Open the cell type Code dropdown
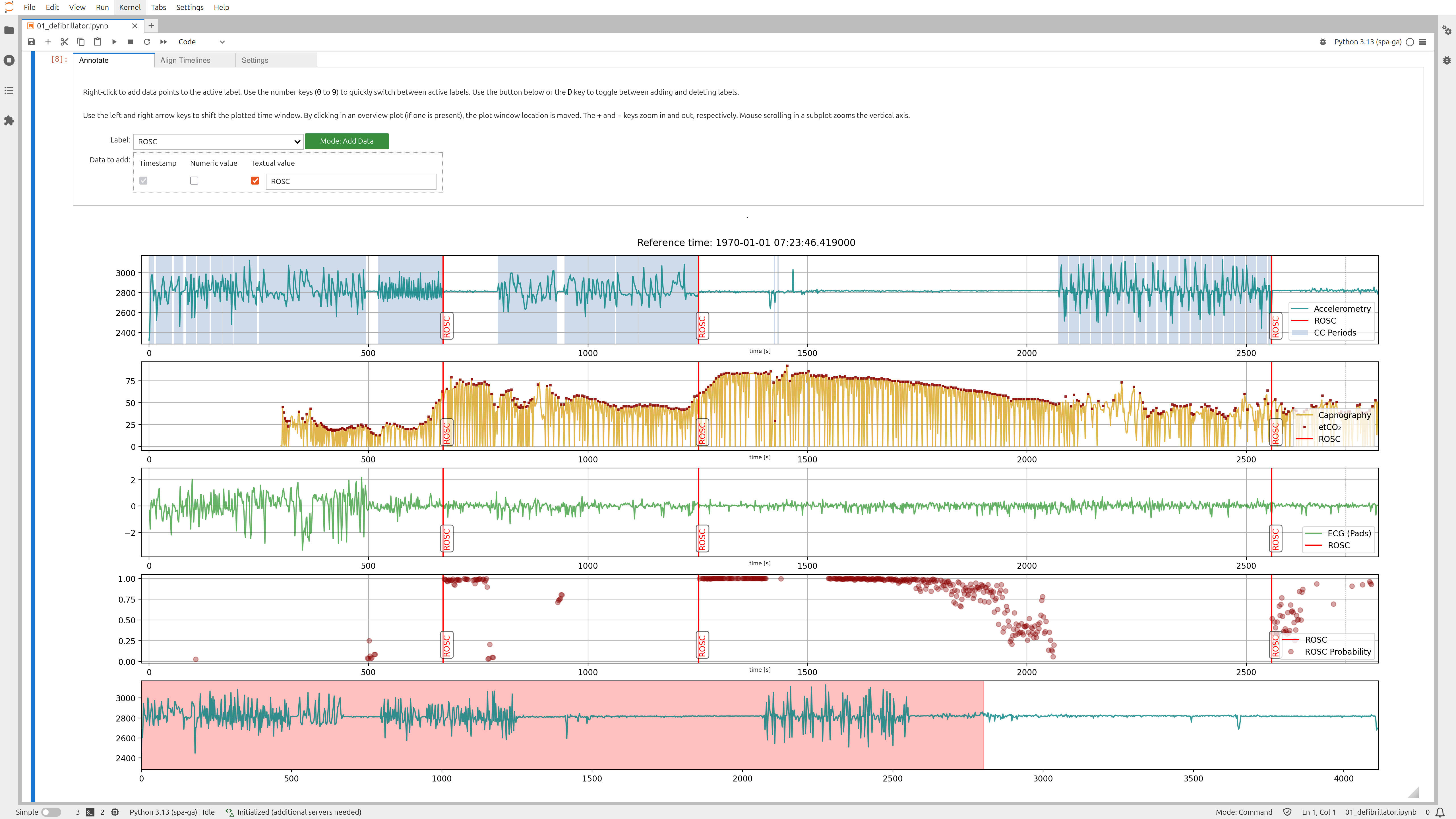Screen dimensions: 1456x819 click(x=201, y=42)
